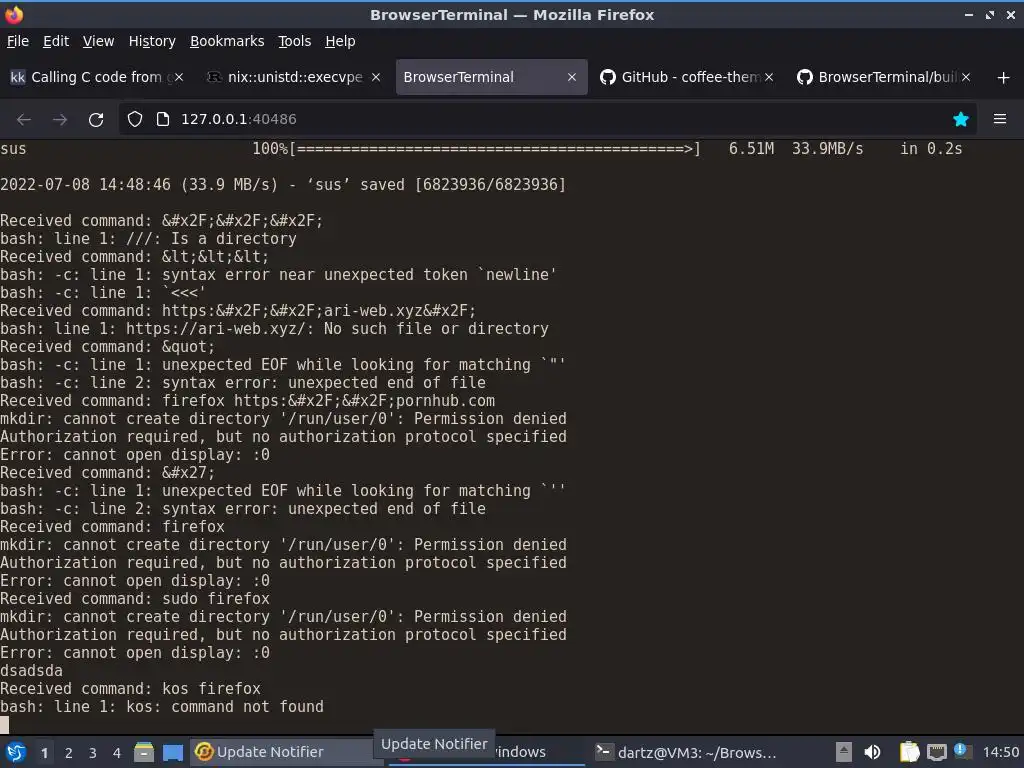Image resolution: width=1024 pixels, height=768 pixels.
Task: Reload the current page
Action: click(96, 120)
